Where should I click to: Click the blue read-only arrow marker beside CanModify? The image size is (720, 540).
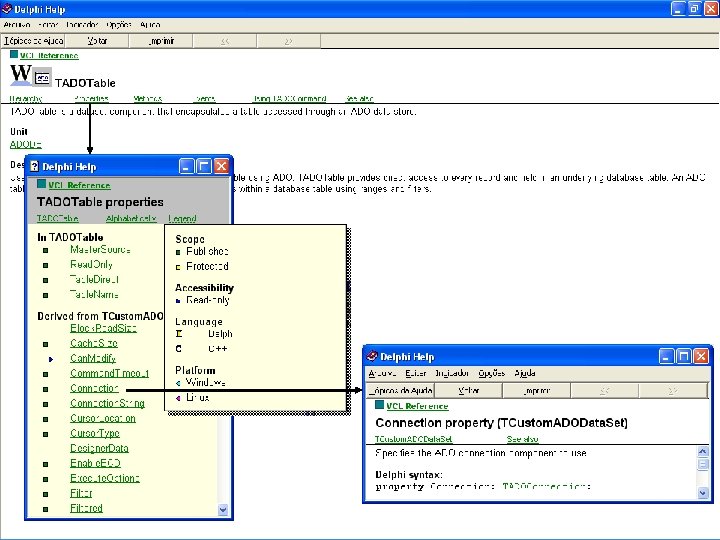pos(51,359)
